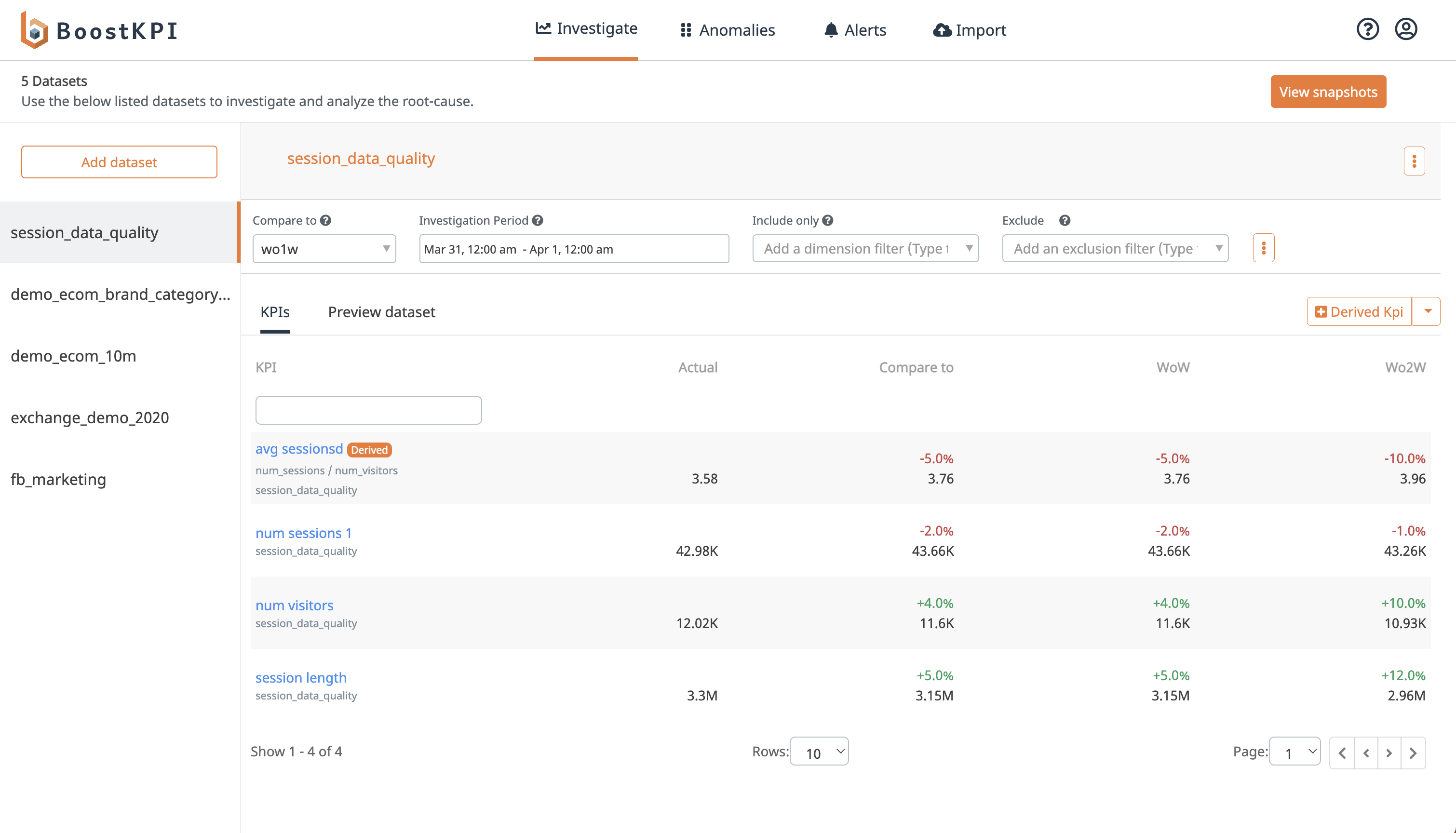
Task: Select the Anomalies grid icon
Action: [686, 29]
